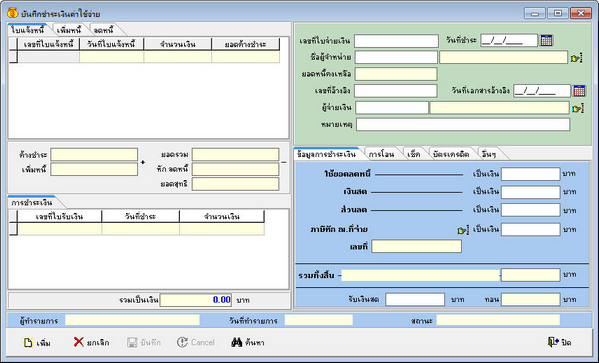Minimize the payment record window

click(535, 13)
